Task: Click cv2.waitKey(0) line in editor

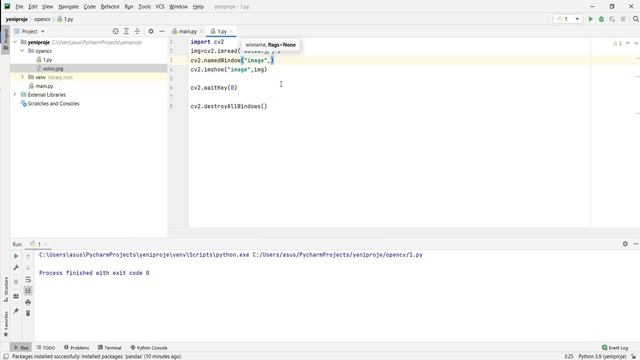Action: [214, 88]
